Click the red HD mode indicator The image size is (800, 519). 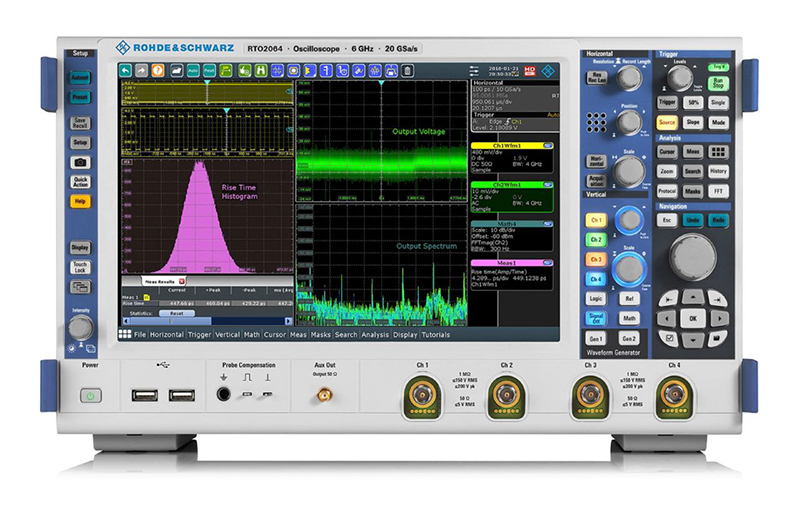[530, 71]
